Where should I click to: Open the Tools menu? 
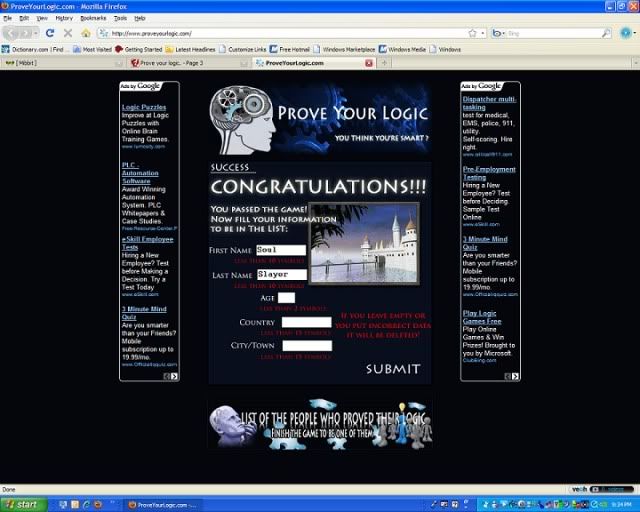[120, 18]
